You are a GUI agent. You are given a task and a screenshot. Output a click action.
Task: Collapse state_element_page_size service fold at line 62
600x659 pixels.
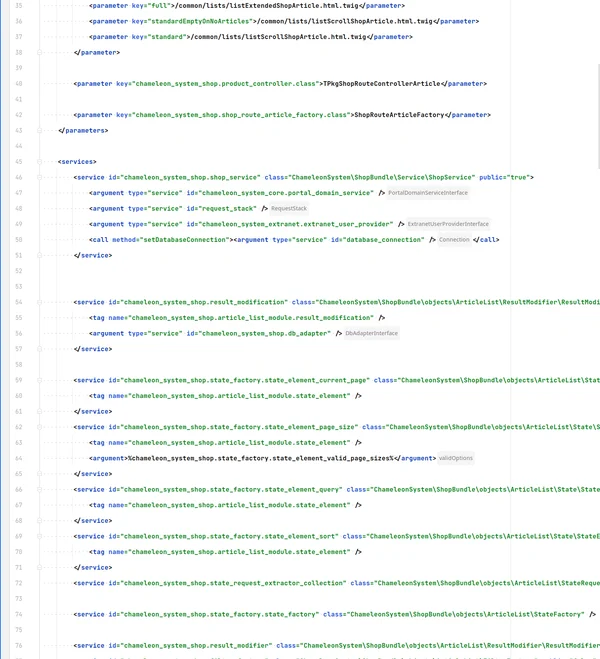pyautogui.click(x=39, y=427)
